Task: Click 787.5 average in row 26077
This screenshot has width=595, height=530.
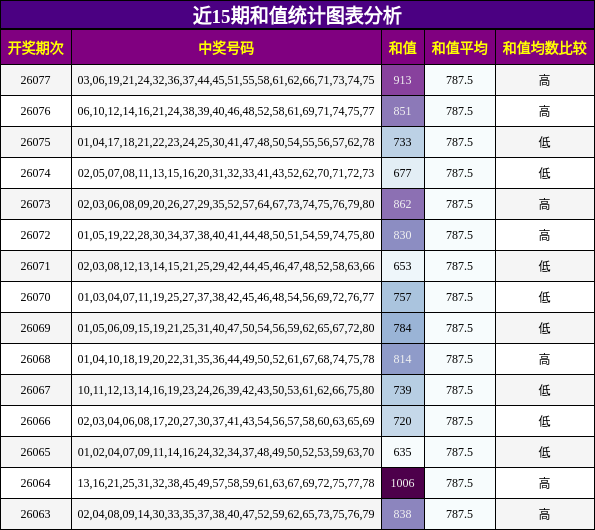Action: 460,80
